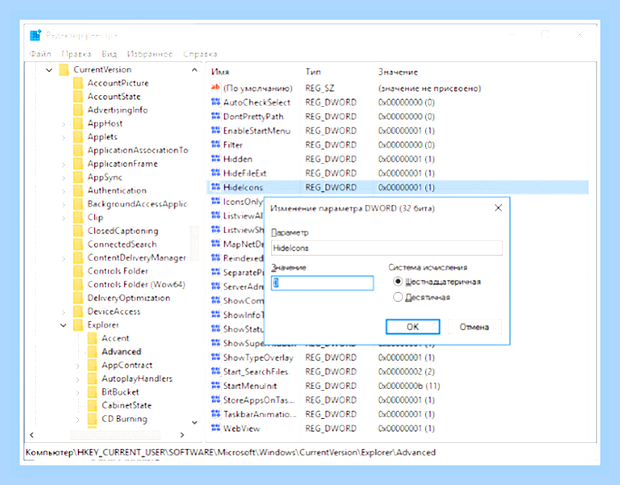Expand the AutoplayHandlers tree node
The image size is (620, 485).
78,379
